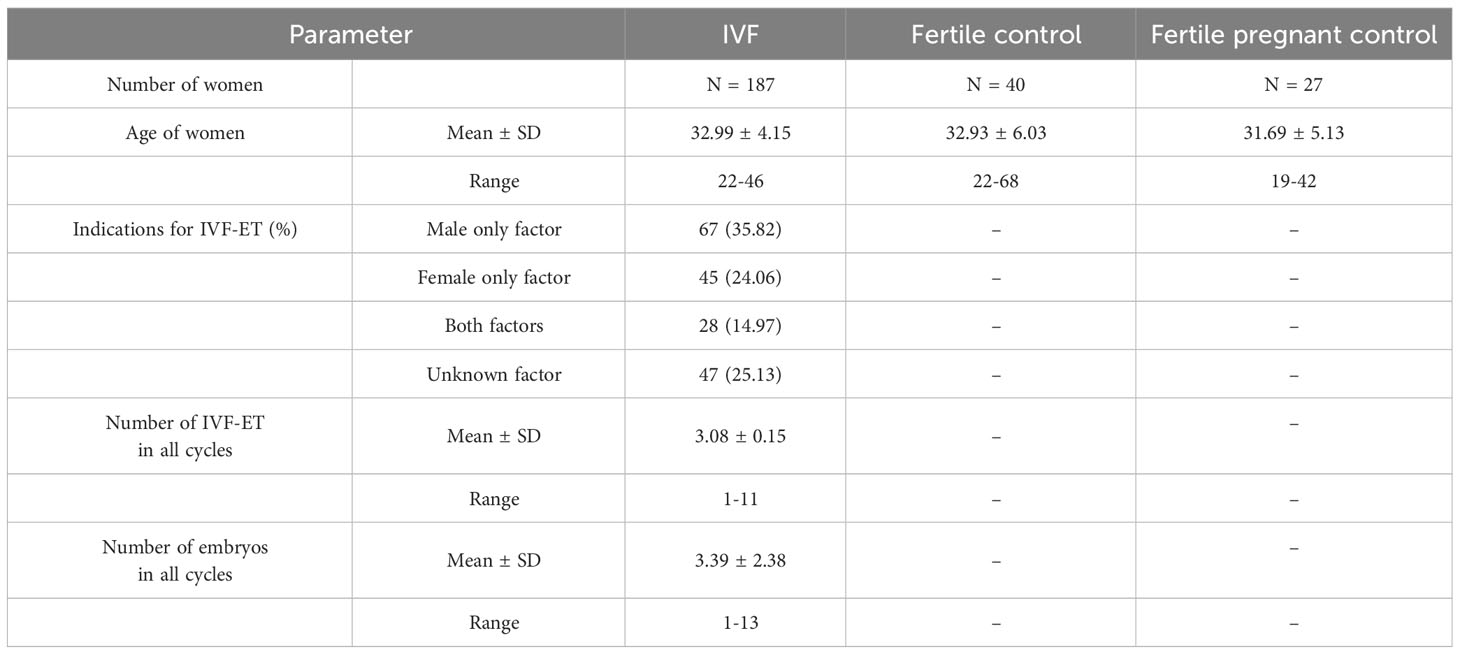Select the Number of women row label
The image size is (1460, 654).
[x=185, y=85]
